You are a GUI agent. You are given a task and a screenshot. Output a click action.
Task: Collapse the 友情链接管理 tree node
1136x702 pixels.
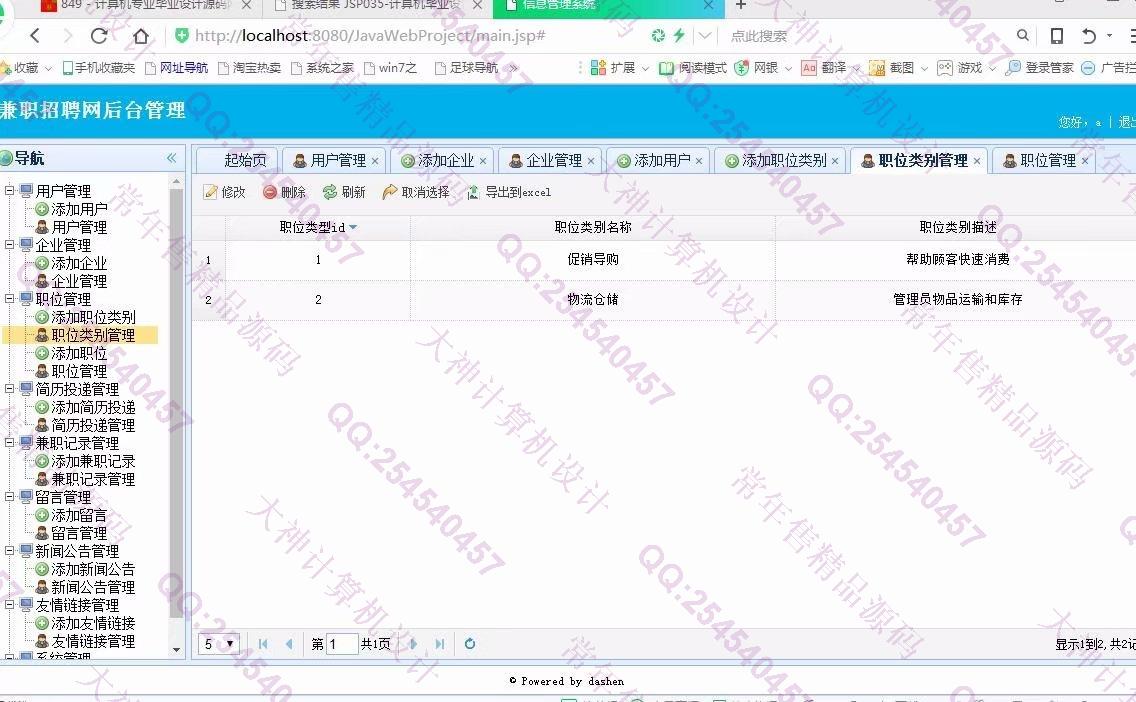[x=9, y=605]
